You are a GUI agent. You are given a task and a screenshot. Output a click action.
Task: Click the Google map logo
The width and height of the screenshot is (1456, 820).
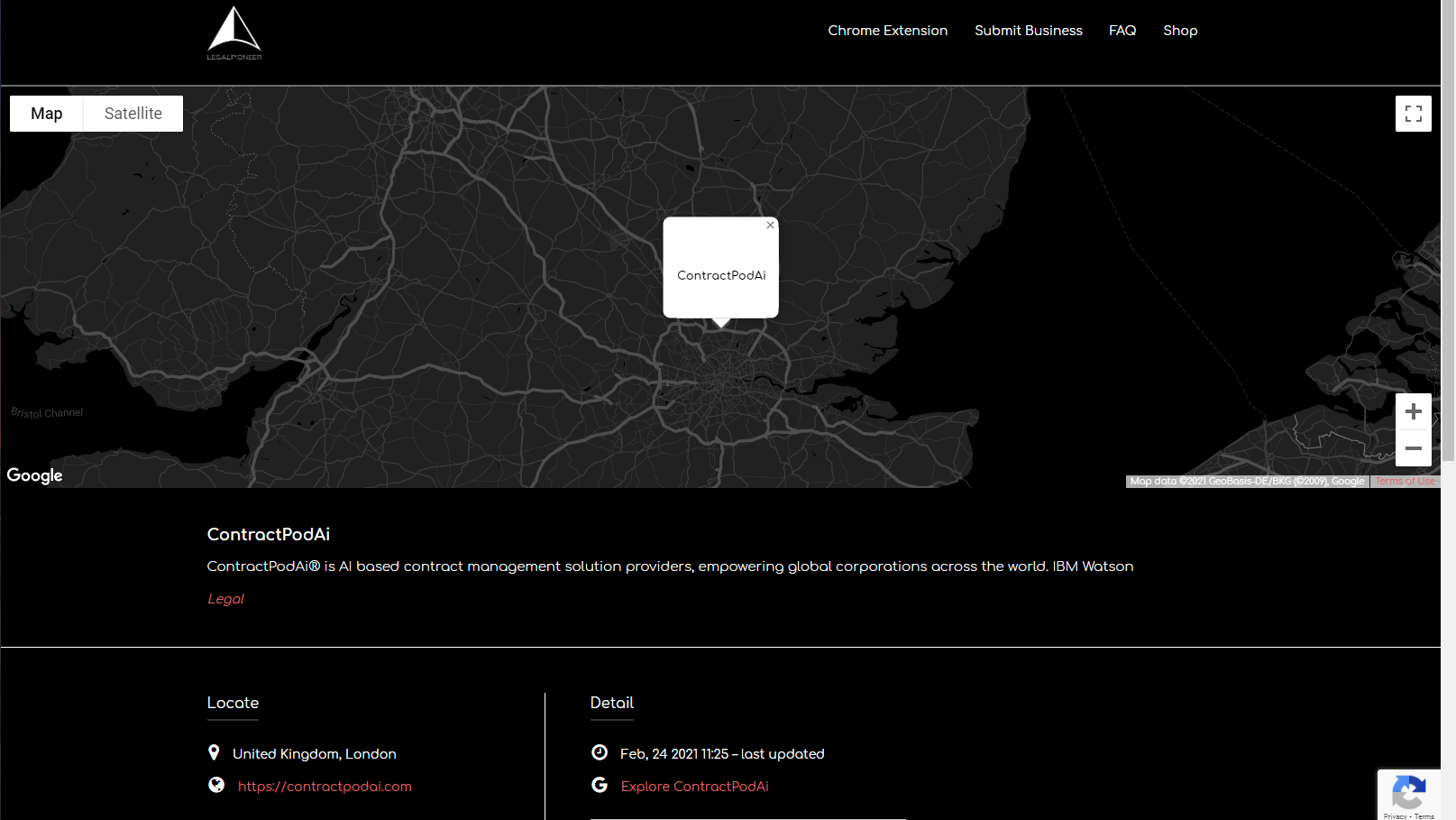34,475
